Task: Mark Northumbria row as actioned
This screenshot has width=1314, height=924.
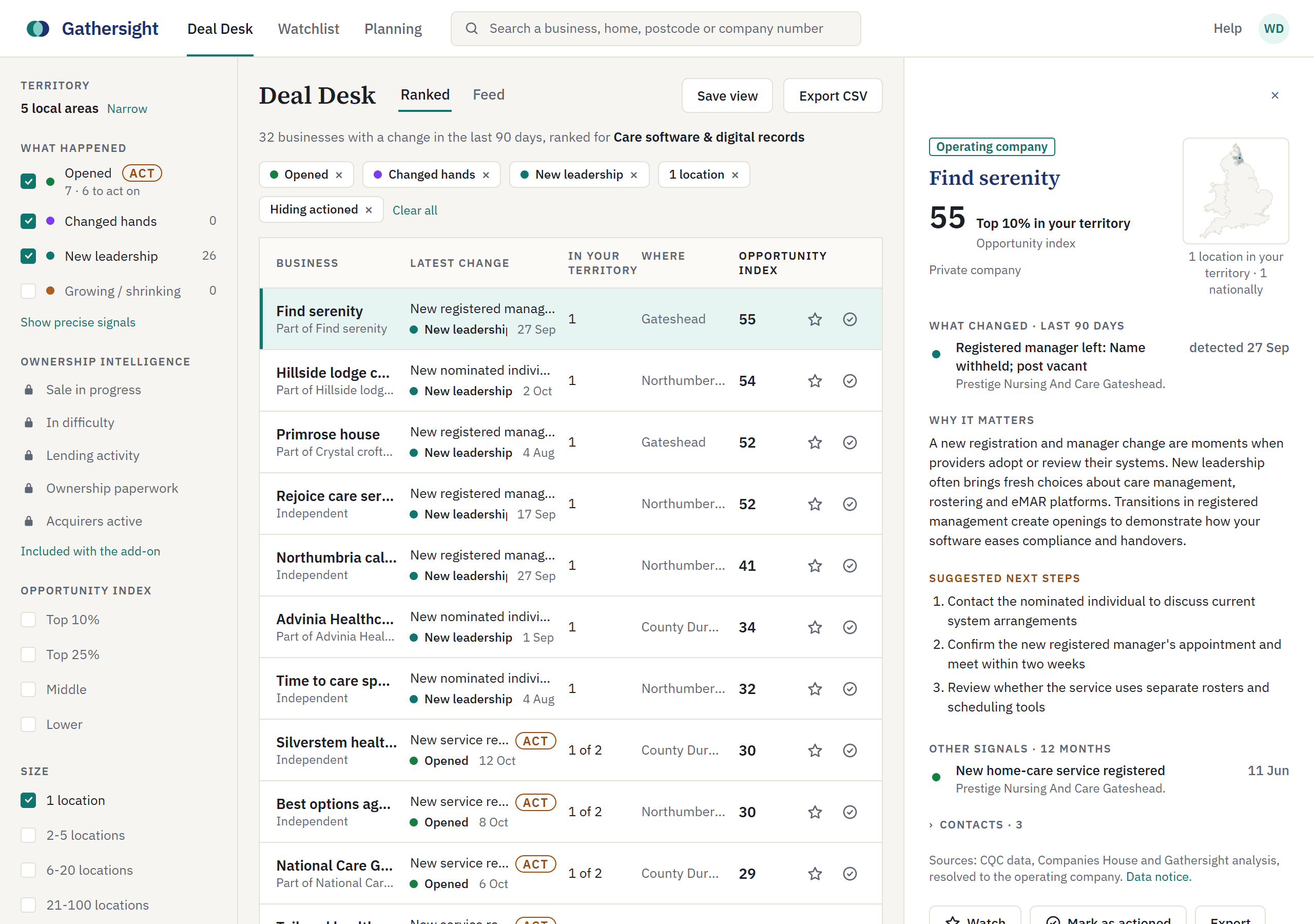Action: click(x=850, y=566)
